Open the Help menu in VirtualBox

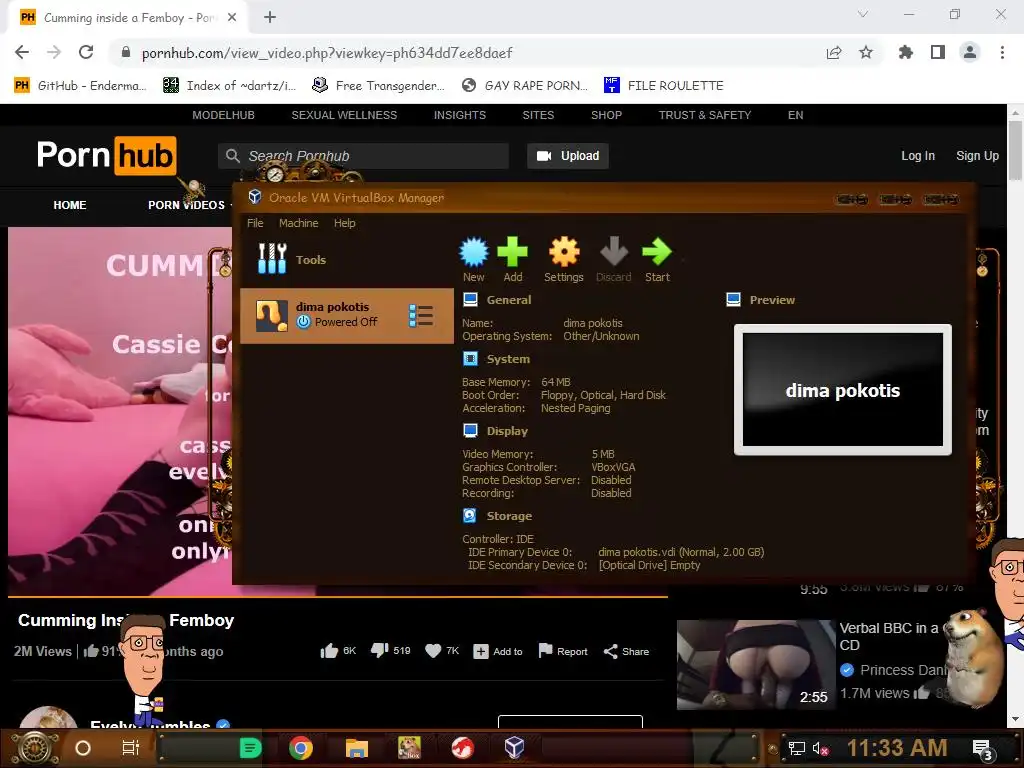(345, 223)
